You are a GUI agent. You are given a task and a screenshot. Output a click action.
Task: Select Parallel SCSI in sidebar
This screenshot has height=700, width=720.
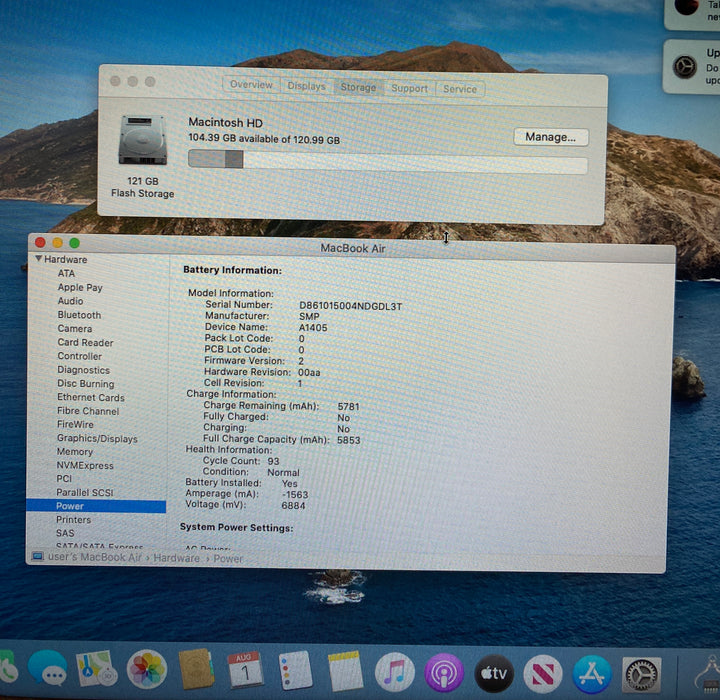tap(84, 492)
